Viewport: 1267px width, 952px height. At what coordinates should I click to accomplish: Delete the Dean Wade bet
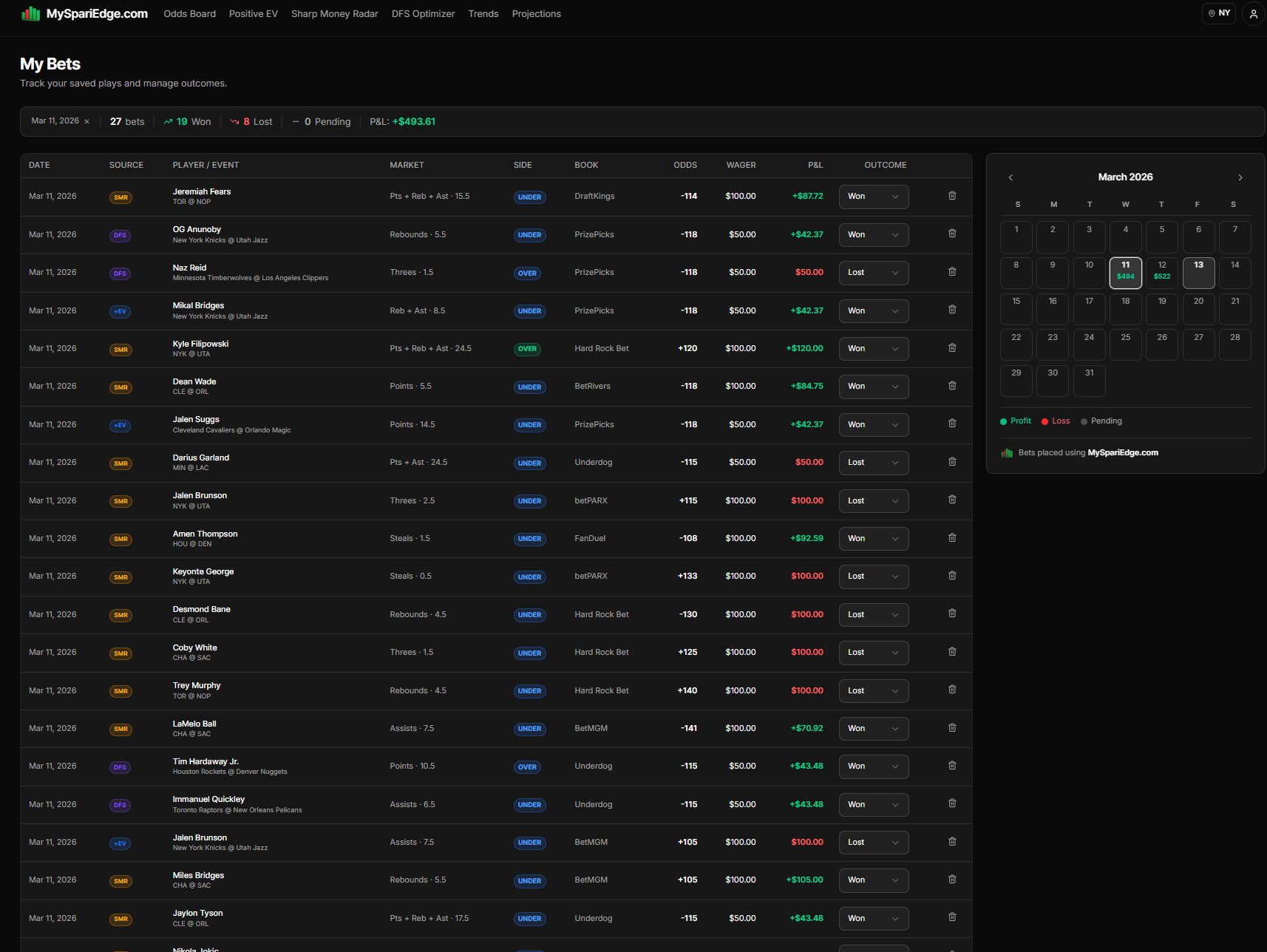tap(952, 386)
